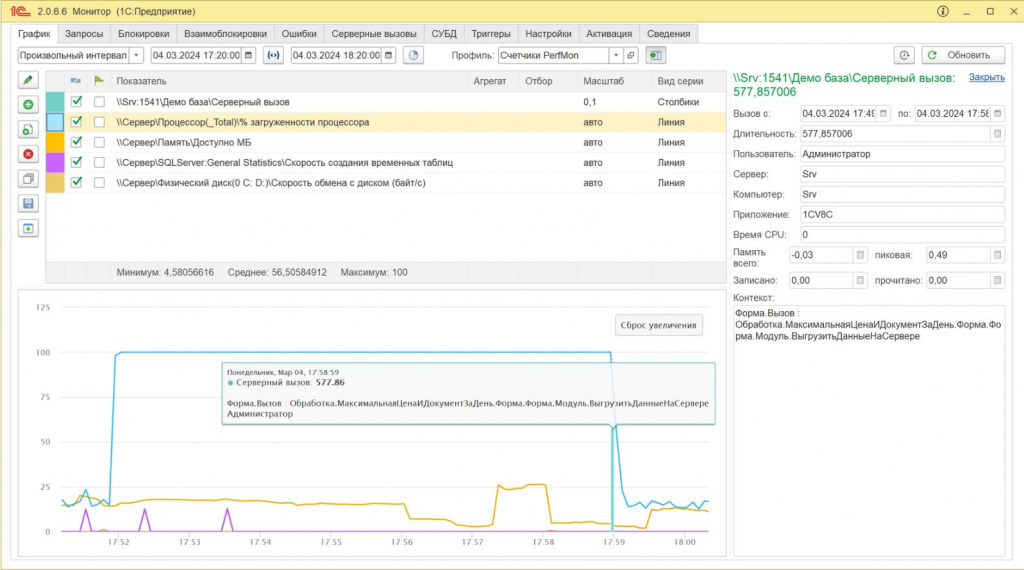This screenshot has width=1024, height=570.
Task: Uncheck visibility of Память\Доступно МБ row
Action: [76, 142]
